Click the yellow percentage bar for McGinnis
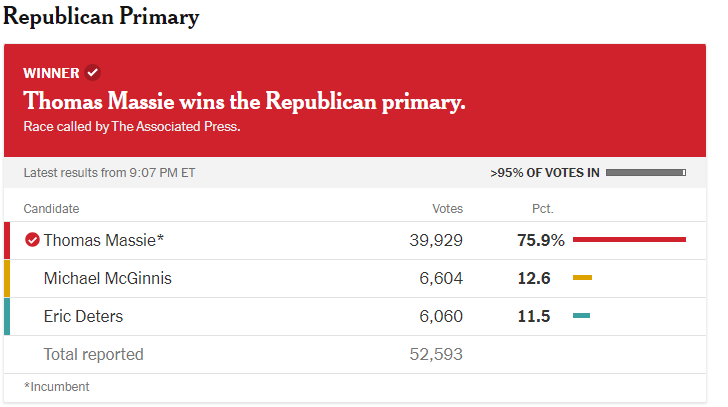Image resolution: width=728 pixels, height=407 pixels. (x=582, y=278)
